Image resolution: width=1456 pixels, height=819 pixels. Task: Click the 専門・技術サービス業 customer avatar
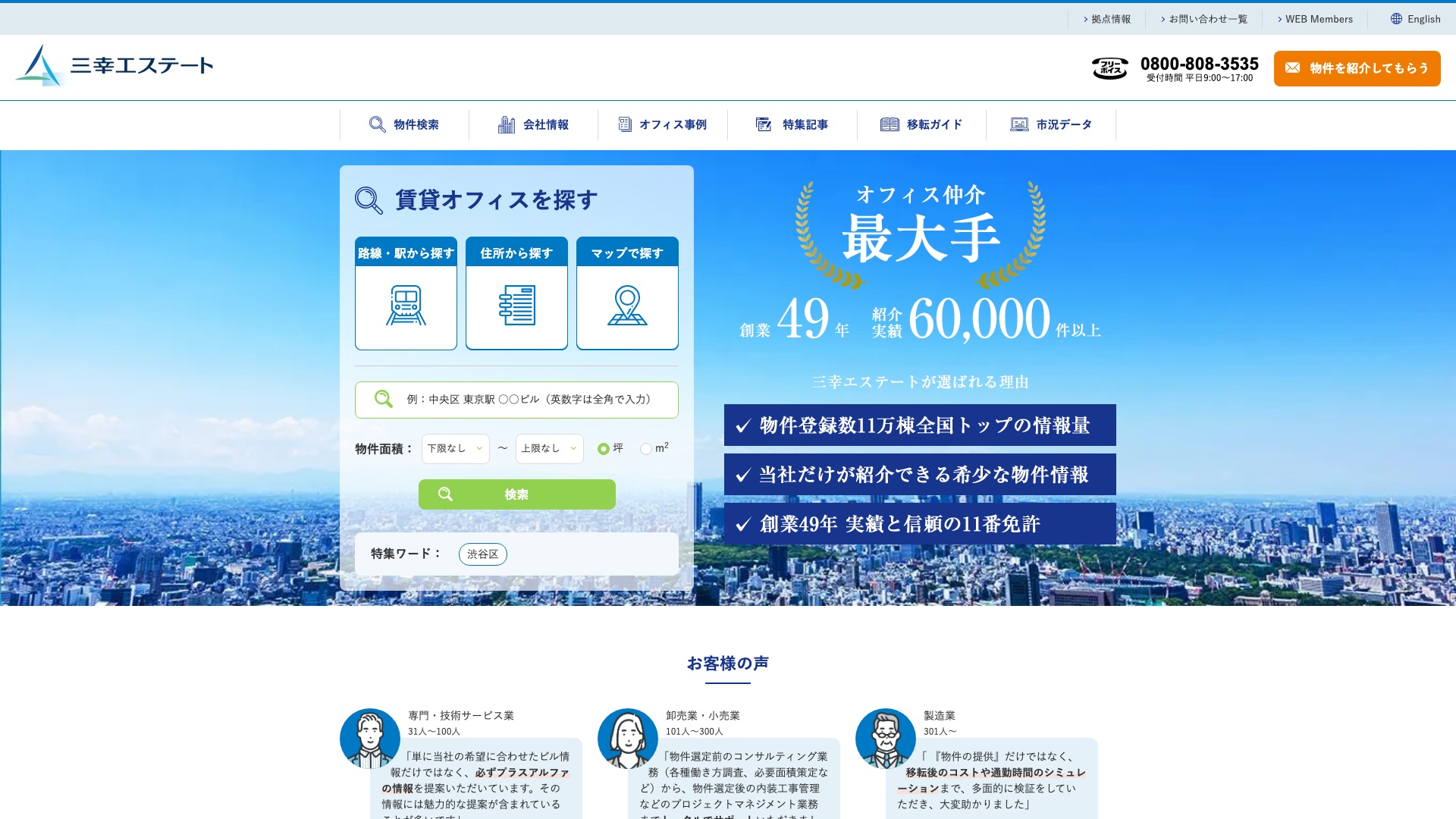coord(370,739)
